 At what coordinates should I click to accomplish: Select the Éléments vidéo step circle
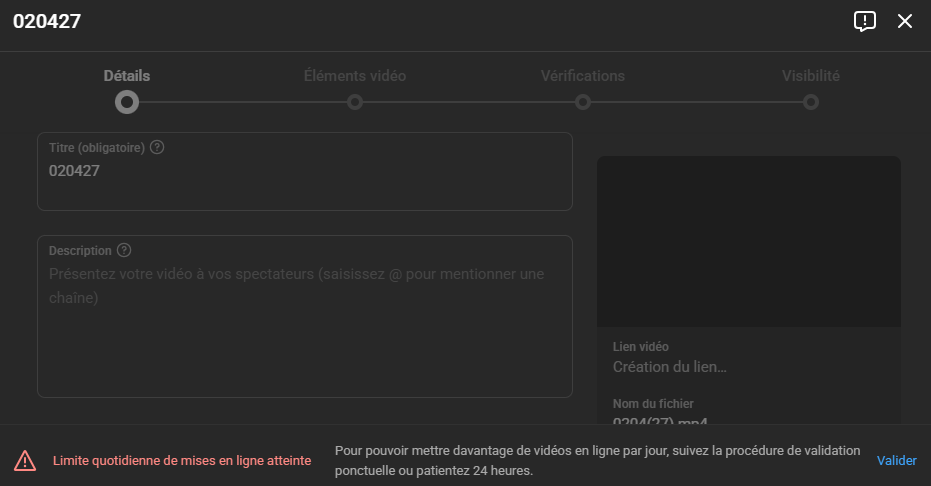pyautogui.click(x=355, y=102)
